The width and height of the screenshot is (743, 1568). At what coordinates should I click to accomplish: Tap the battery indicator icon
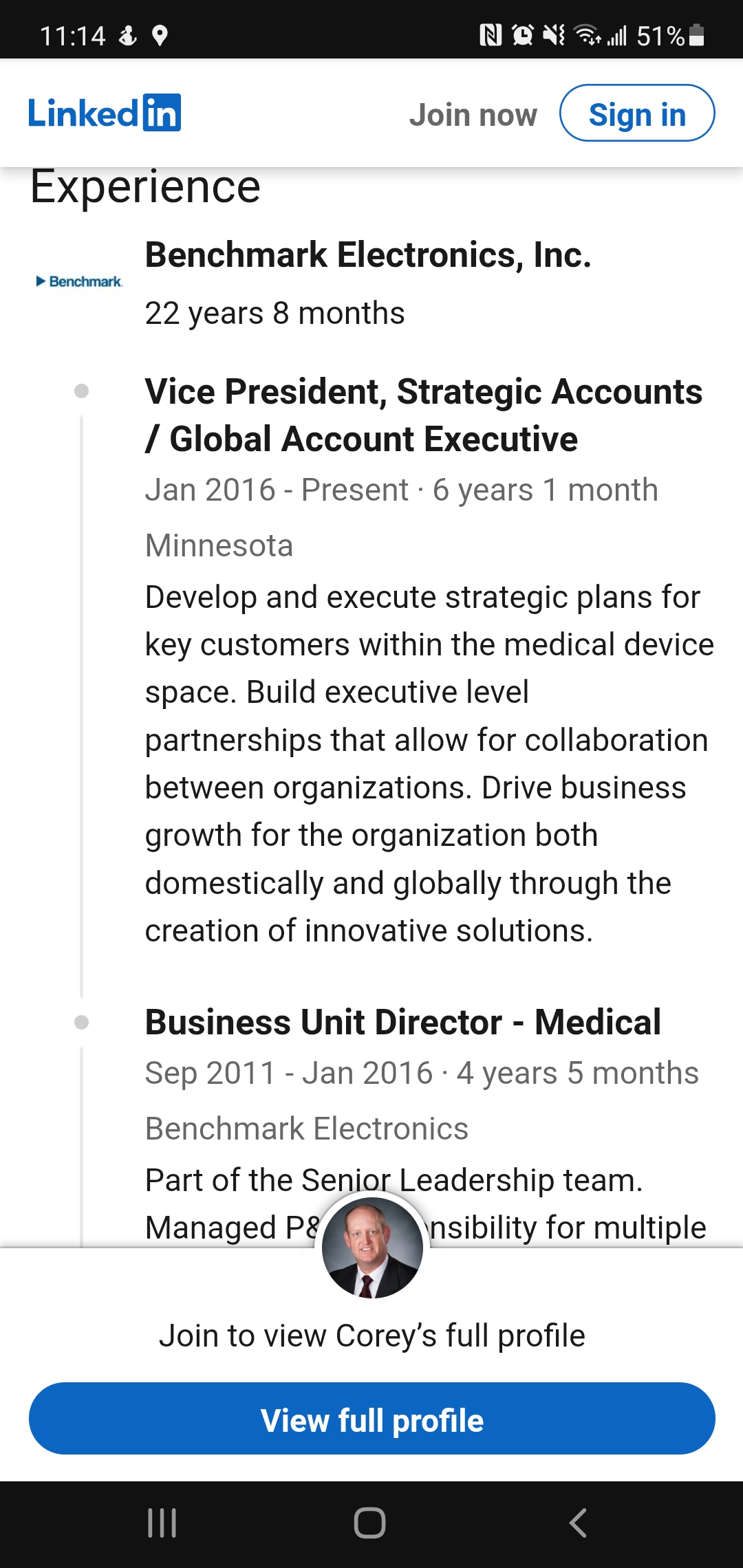(x=697, y=35)
